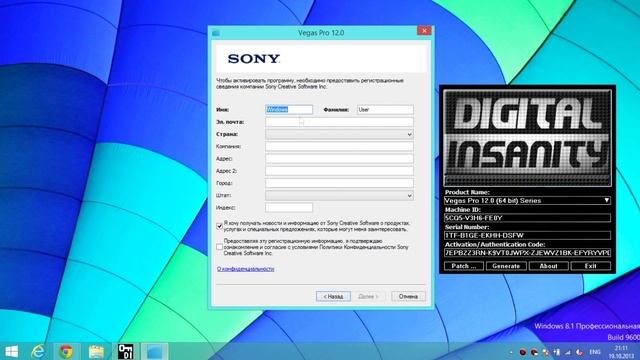Open the Windows Start button
Viewport: 640px width, 360px height.
point(11,351)
